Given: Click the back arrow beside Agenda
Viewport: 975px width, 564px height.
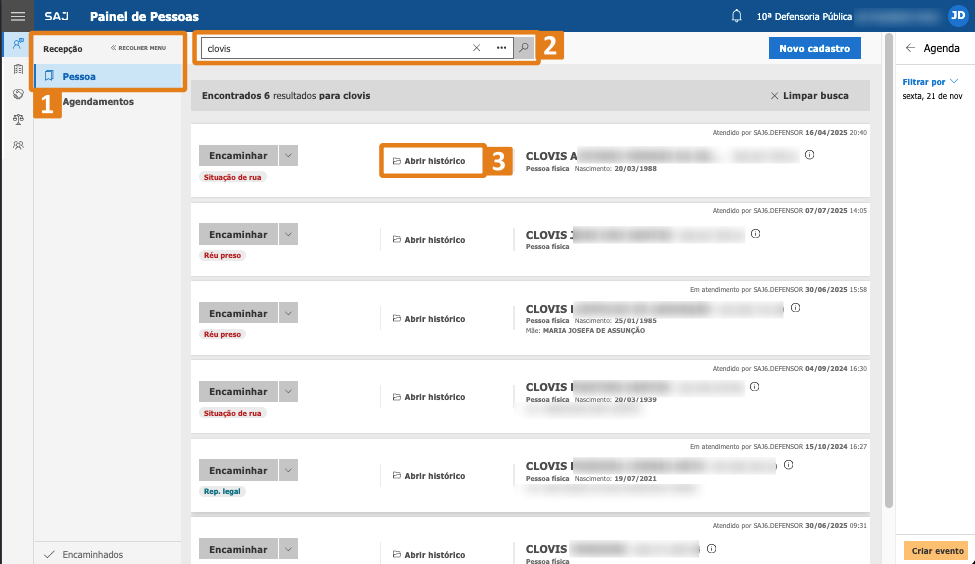Looking at the screenshot, I should click(910, 48).
